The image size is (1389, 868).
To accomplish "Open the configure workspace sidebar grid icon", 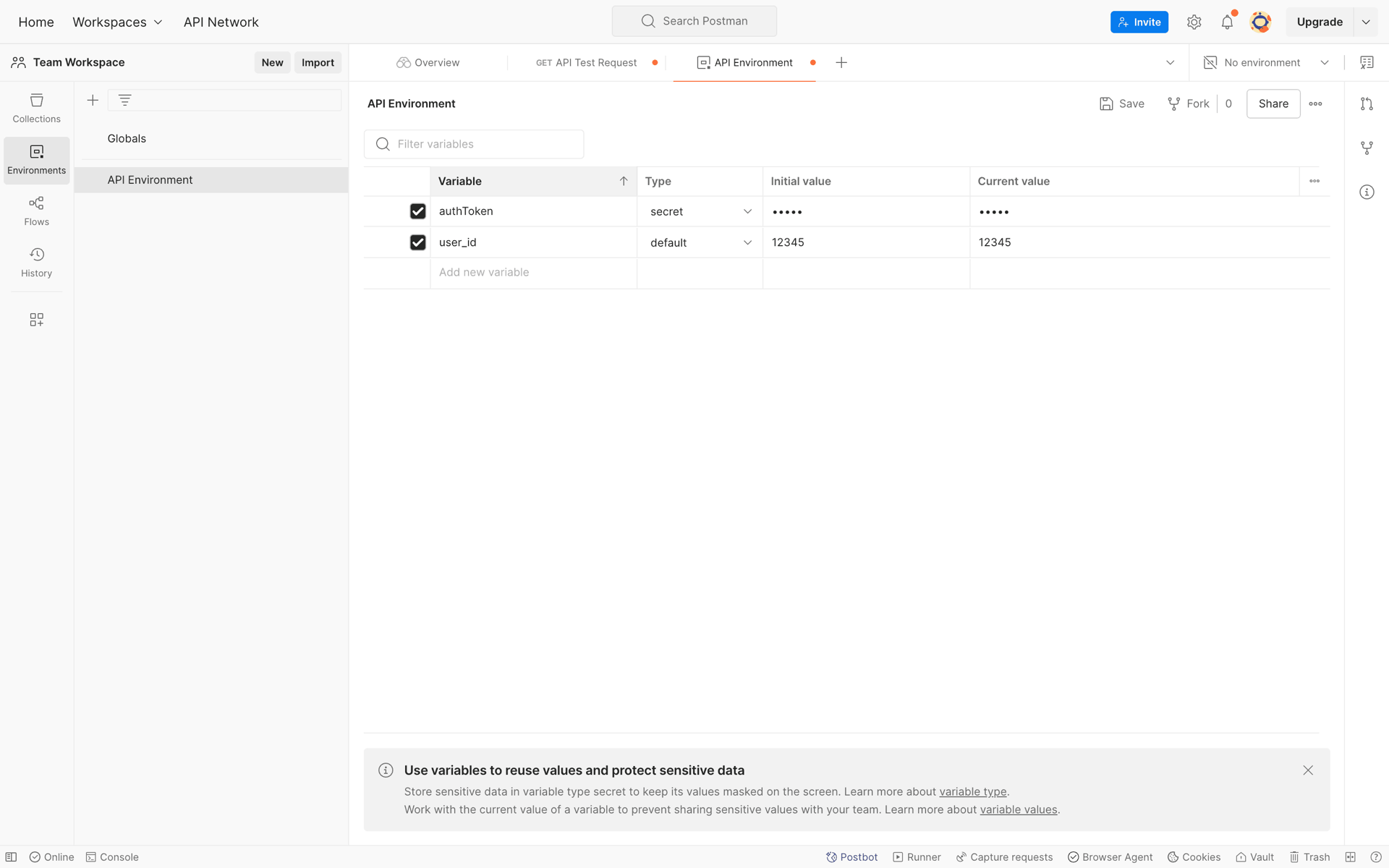I will [36, 320].
